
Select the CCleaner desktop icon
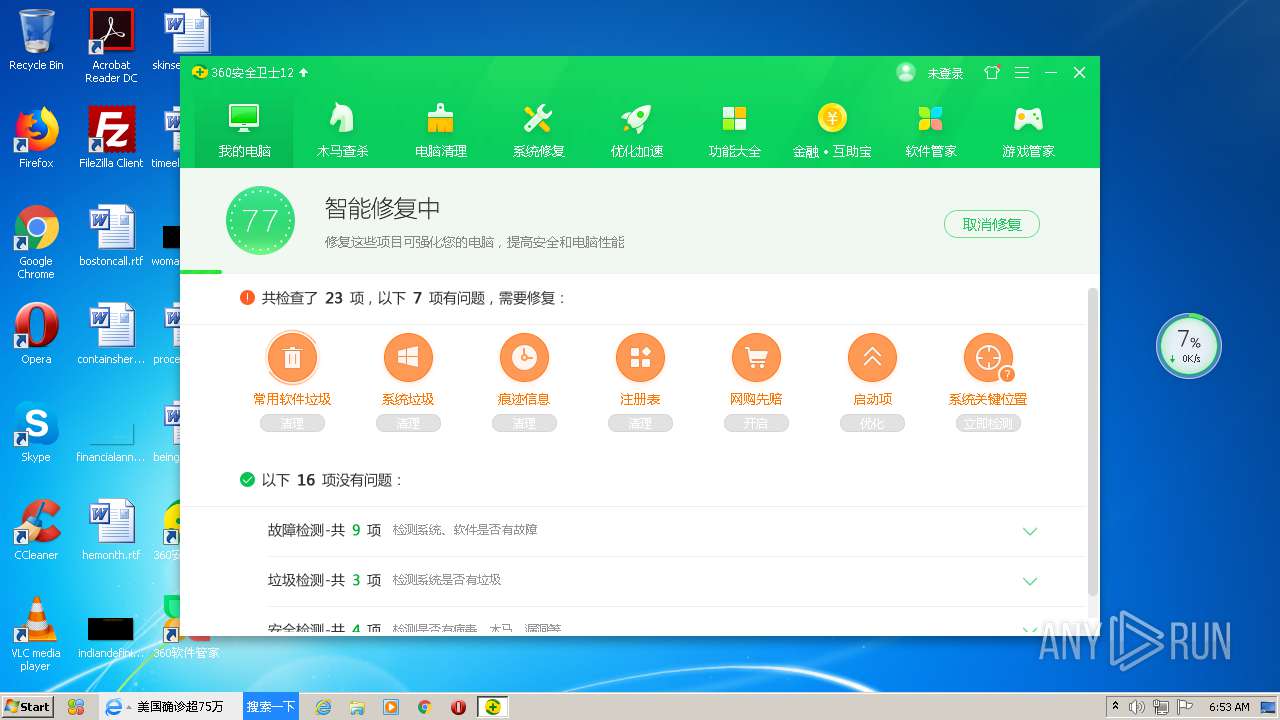[x=36, y=530]
